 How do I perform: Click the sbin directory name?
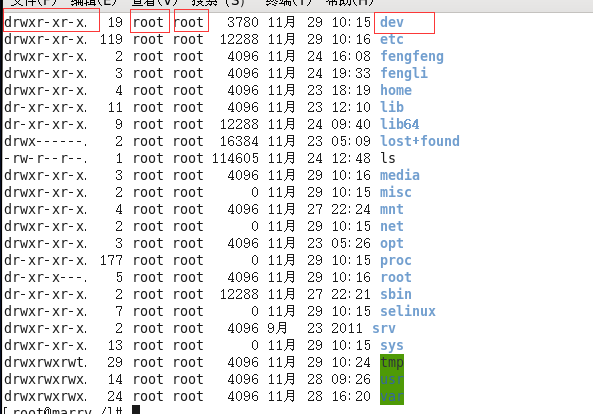click(x=396, y=295)
